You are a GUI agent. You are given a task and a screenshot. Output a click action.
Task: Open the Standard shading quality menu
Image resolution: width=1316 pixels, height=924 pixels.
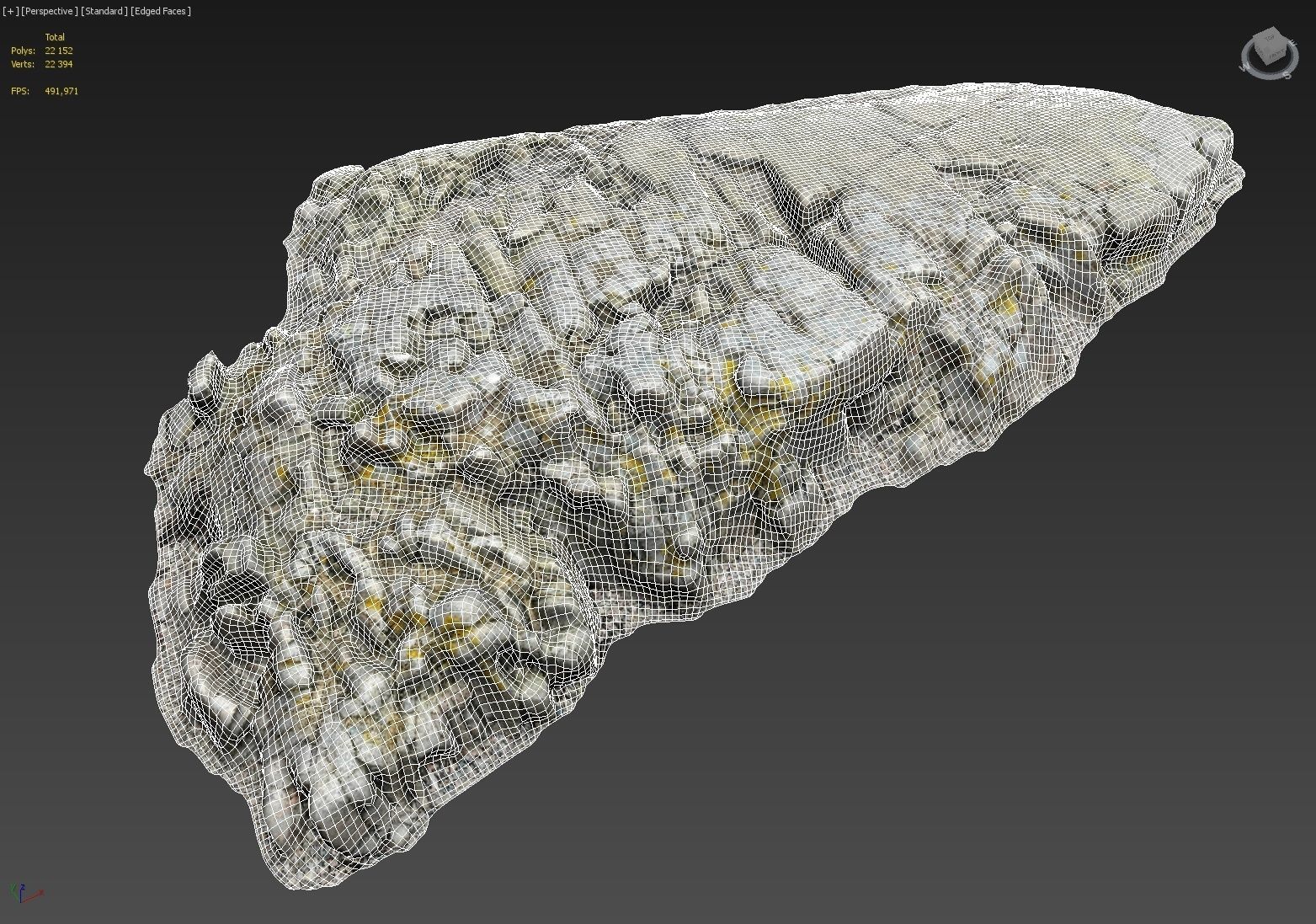point(105,11)
